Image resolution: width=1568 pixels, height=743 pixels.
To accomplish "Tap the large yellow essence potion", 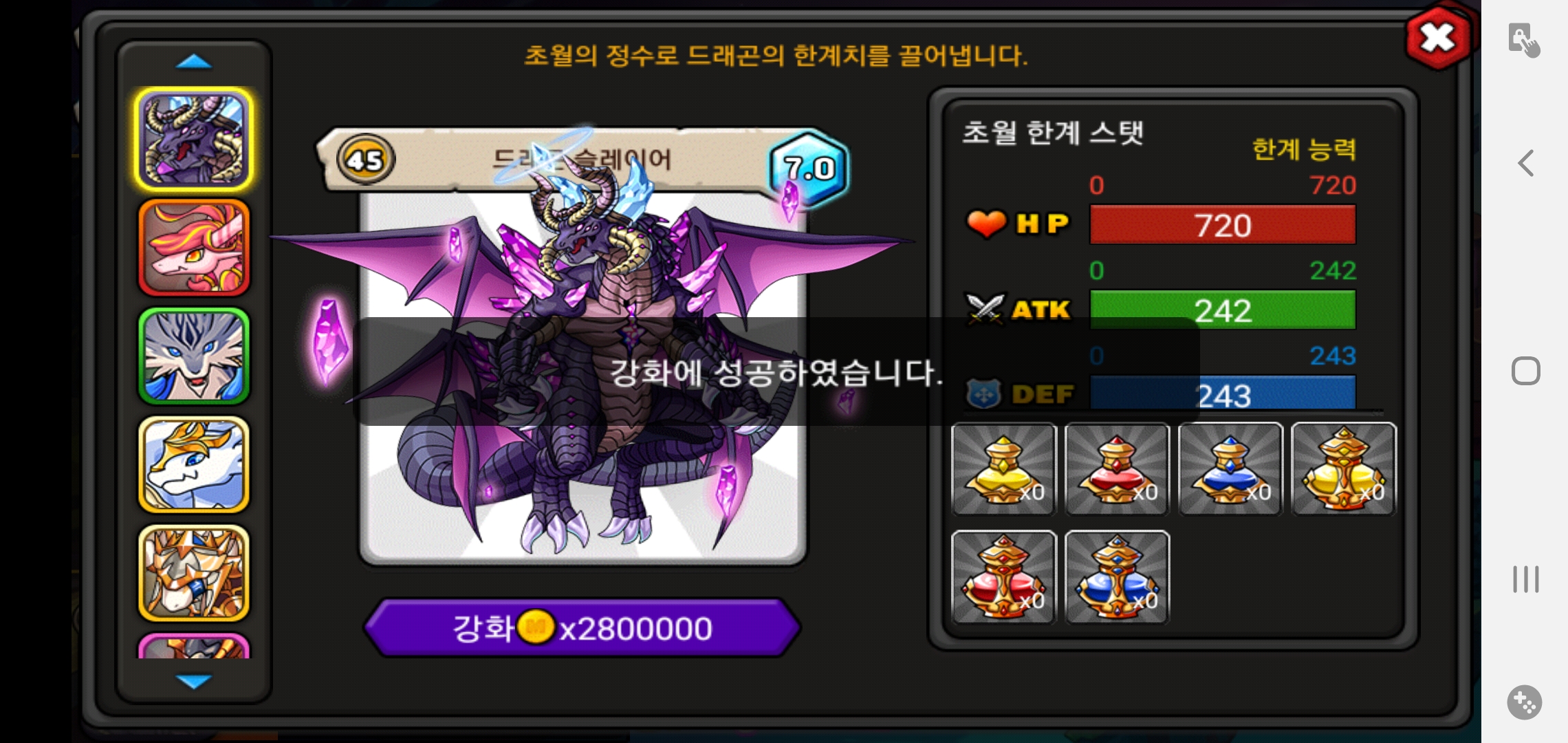I will pos(1344,469).
